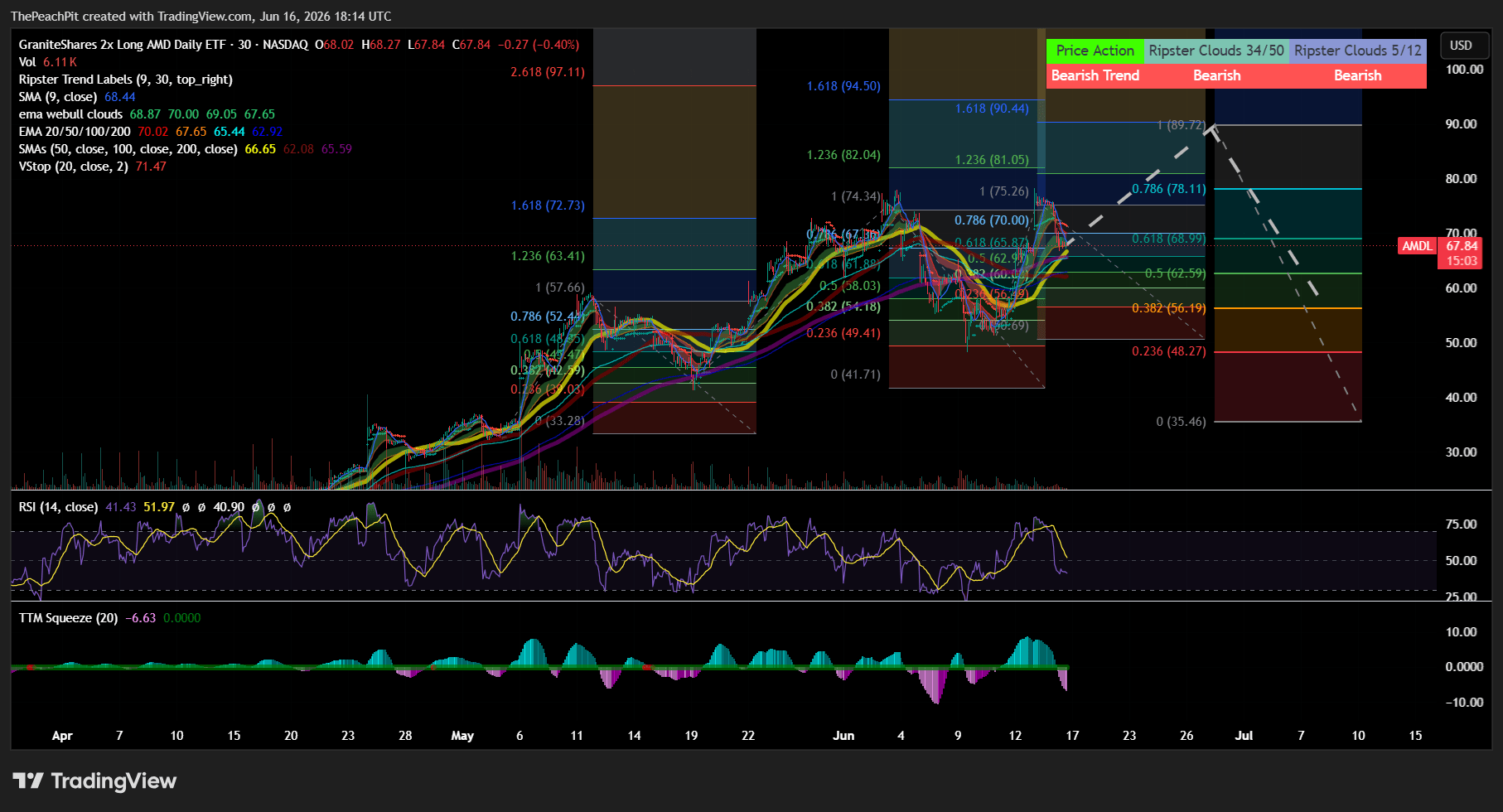Image resolution: width=1503 pixels, height=812 pixels.
Task: Click the 0.786 (78.11) Fibonacci label
Action: [x=1169, y=189]
